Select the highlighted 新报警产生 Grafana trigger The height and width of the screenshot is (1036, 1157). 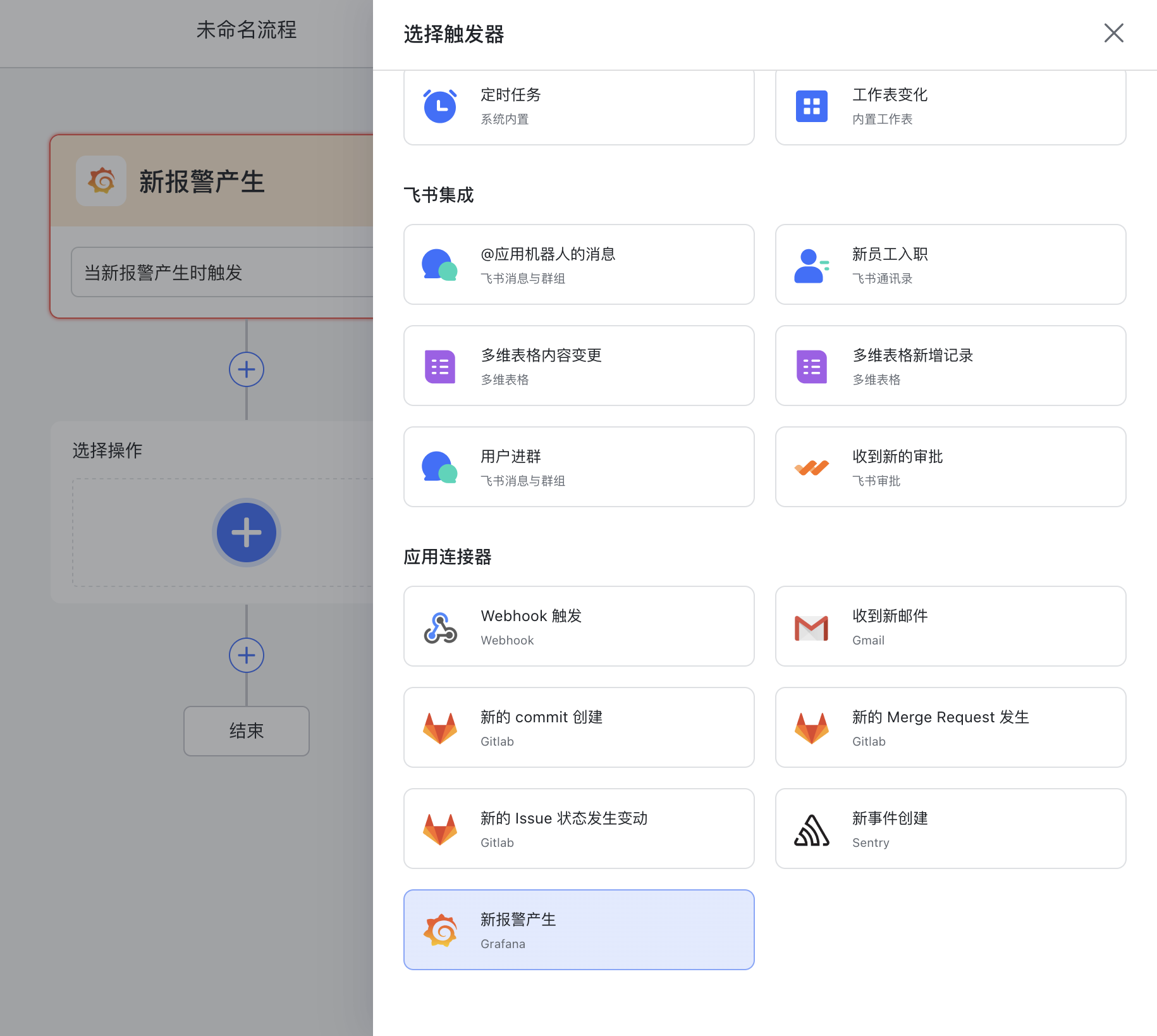coord(578,929)
